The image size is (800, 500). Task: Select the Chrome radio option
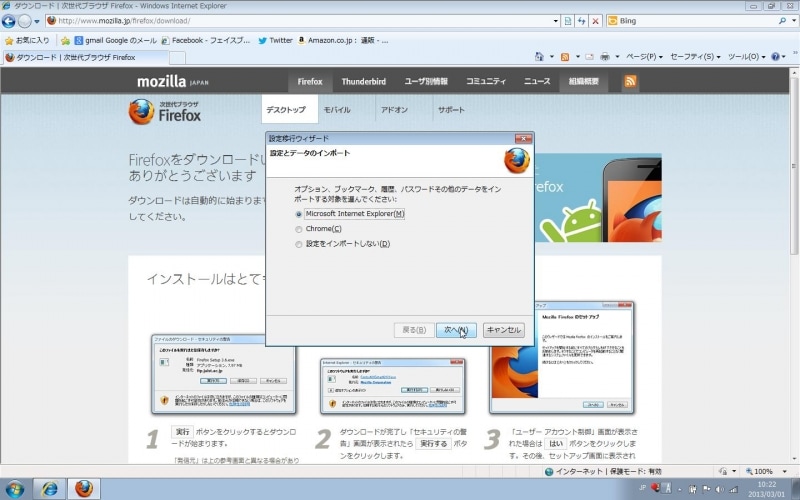tap(298, 229)
